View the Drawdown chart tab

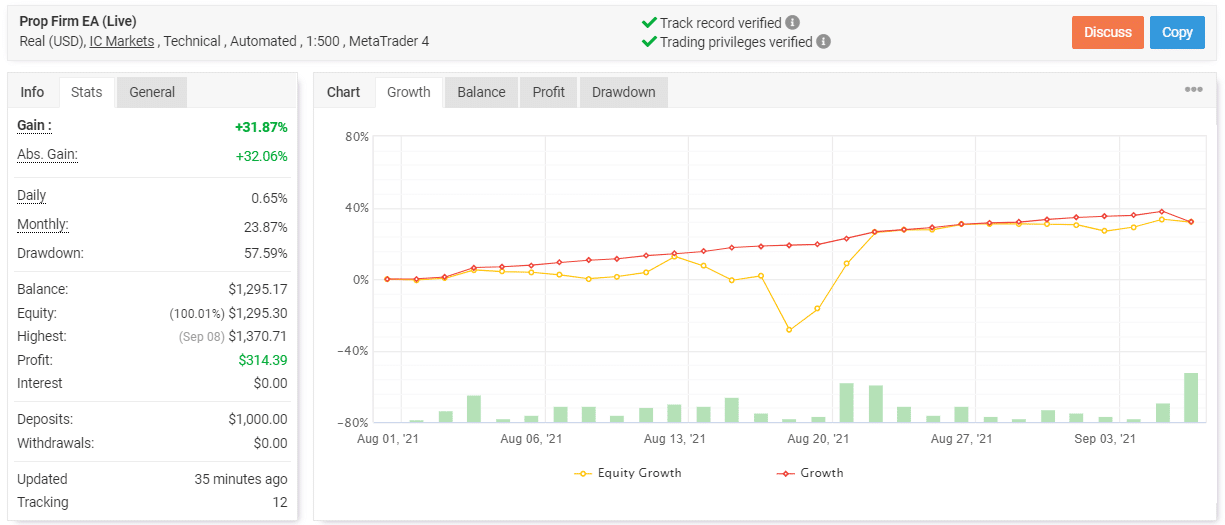pyautogui.click(x=623, y=92)
